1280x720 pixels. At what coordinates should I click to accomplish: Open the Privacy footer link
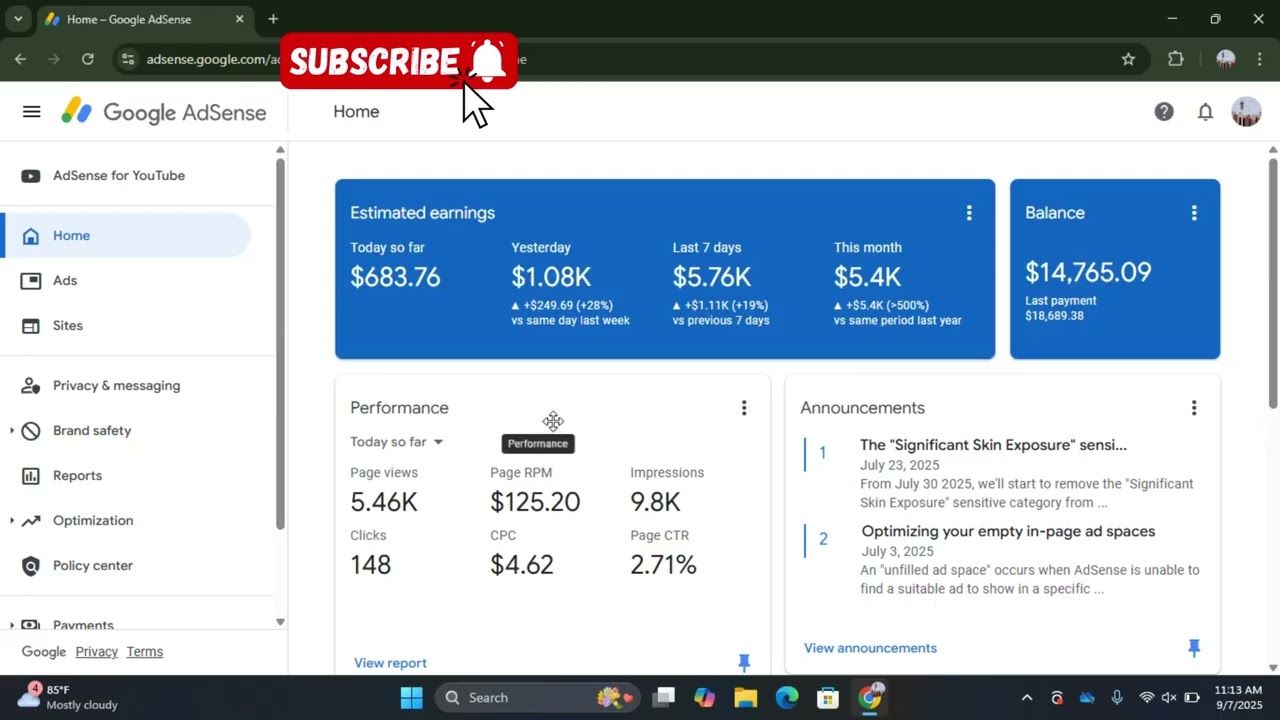(x=96, y=652)
